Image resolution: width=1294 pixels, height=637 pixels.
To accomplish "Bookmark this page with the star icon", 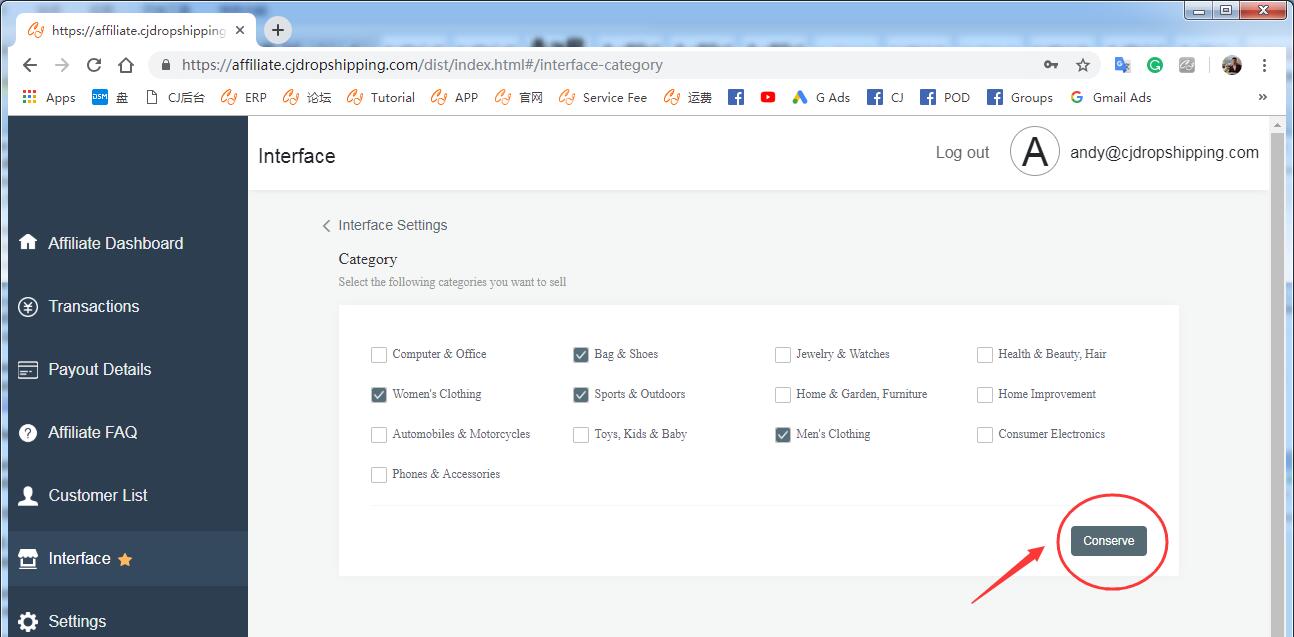I will [x=1082, y=65].
